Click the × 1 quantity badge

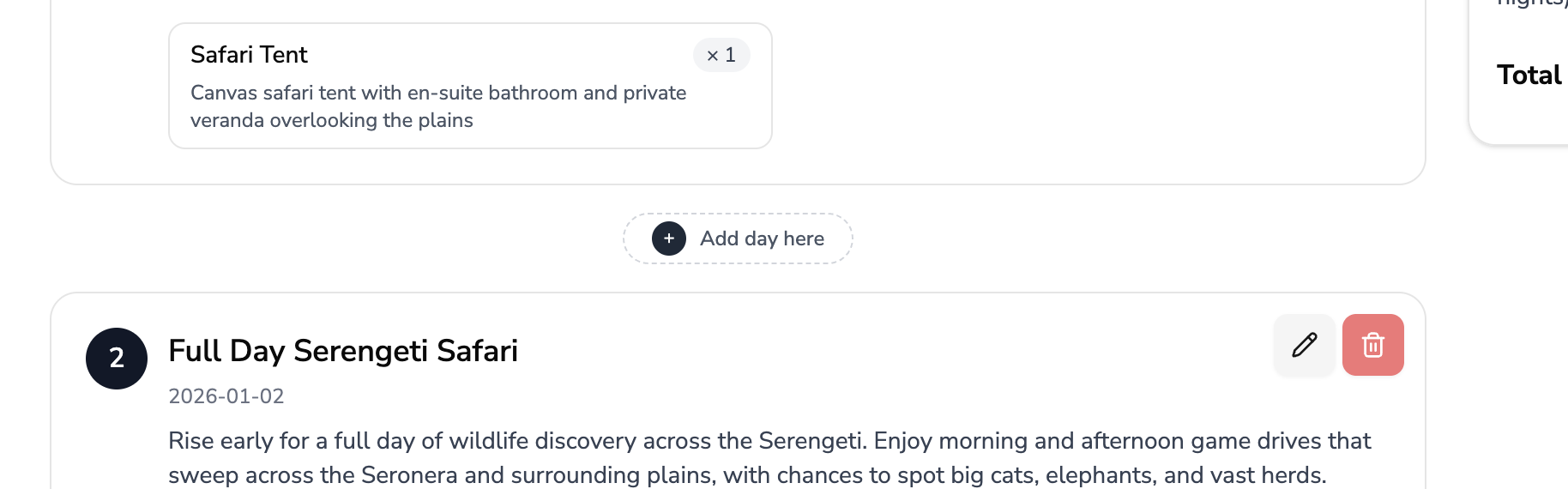coord(721,55)
